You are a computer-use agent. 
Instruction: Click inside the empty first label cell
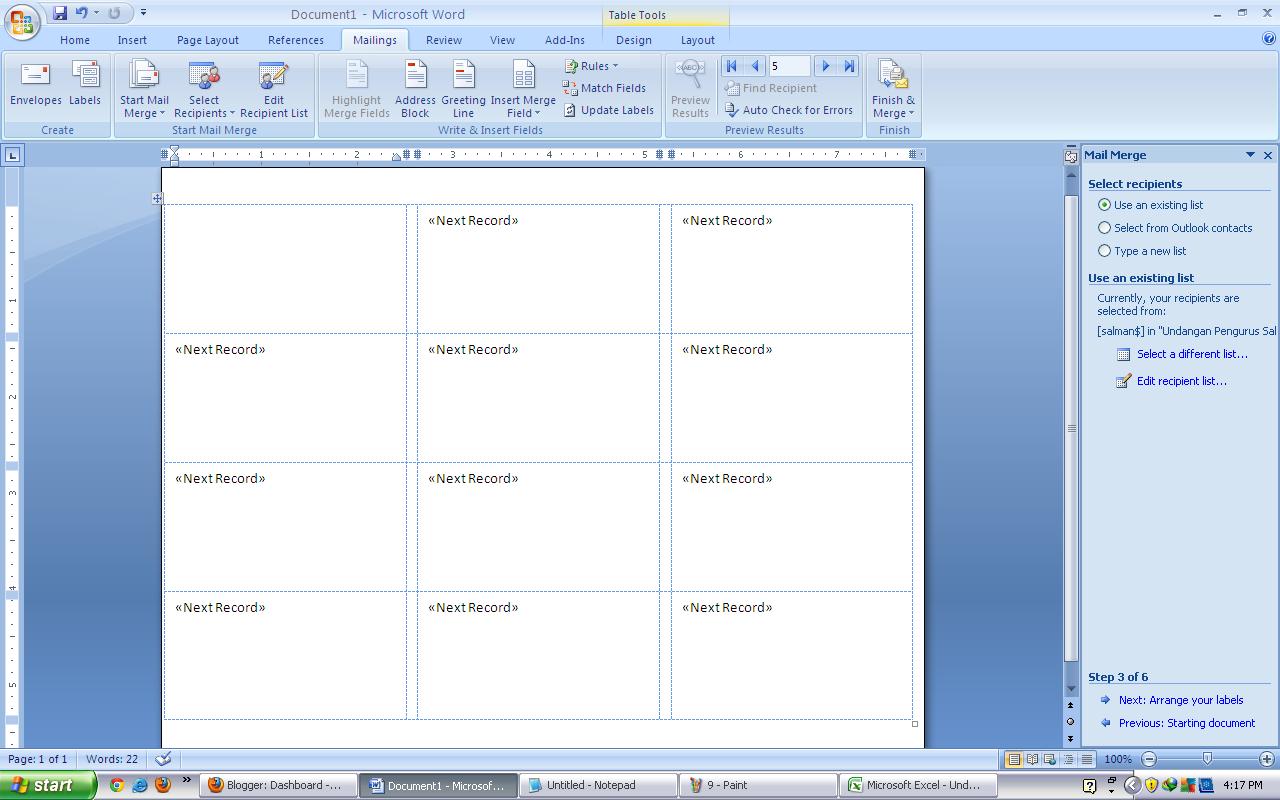pos(285,268)
